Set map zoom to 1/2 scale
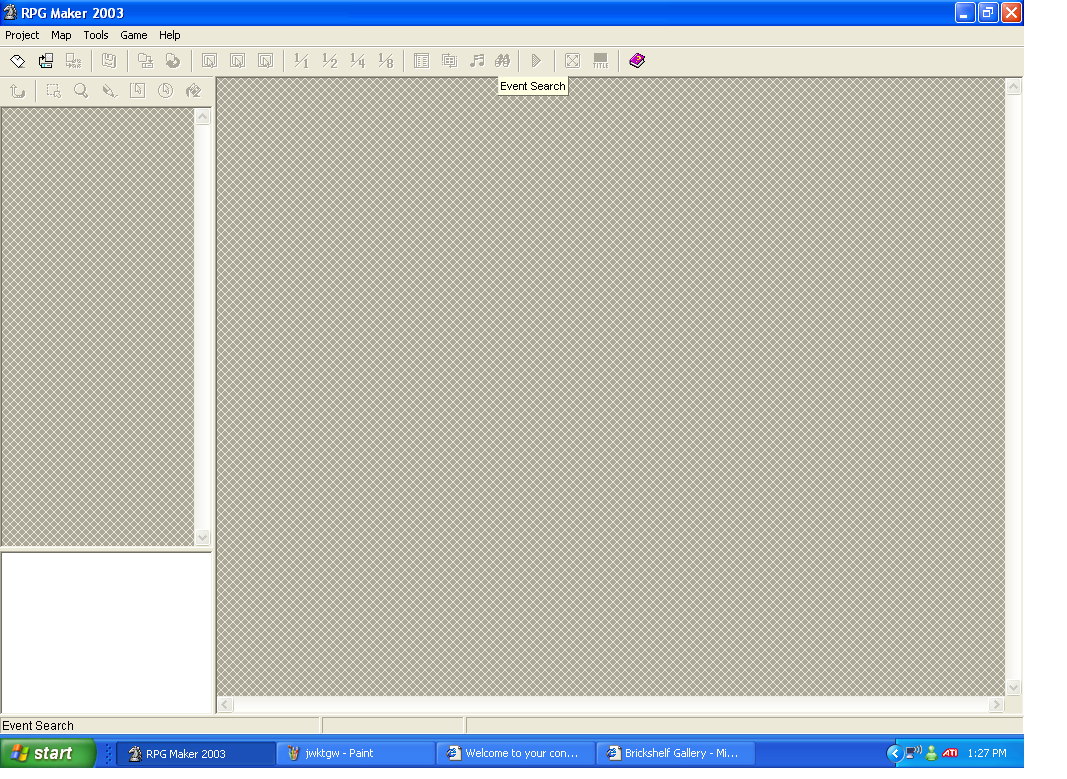This screenshot has width=1067, height=779. (329, 61)
